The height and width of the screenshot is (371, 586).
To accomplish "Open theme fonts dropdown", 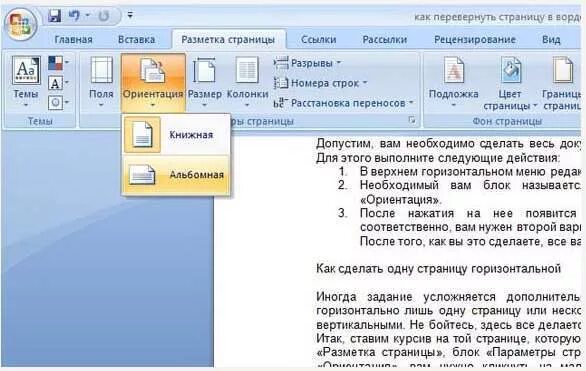I will click(x=58, y=83).
